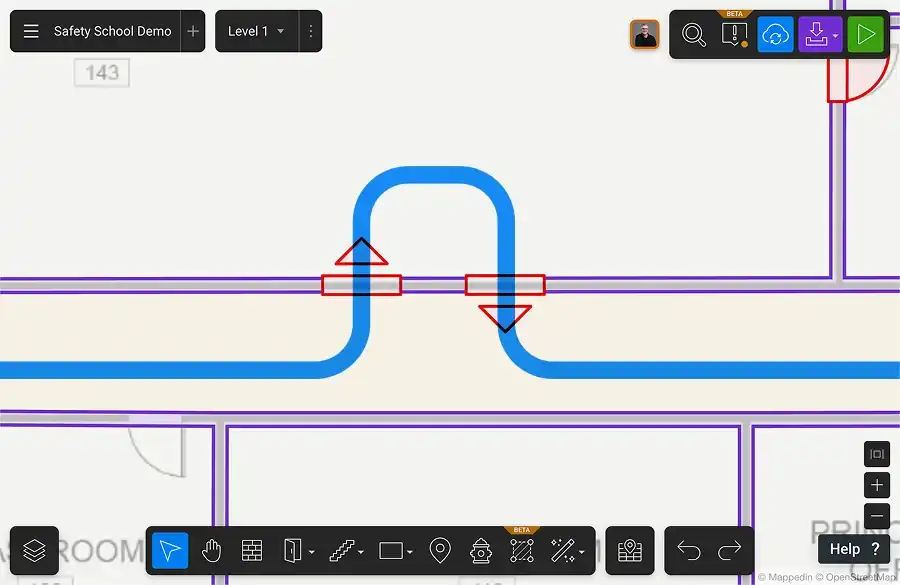This screenshot has height=585, width=900.
Task: Pick the Location pin tool
Action: pos(440,550)
